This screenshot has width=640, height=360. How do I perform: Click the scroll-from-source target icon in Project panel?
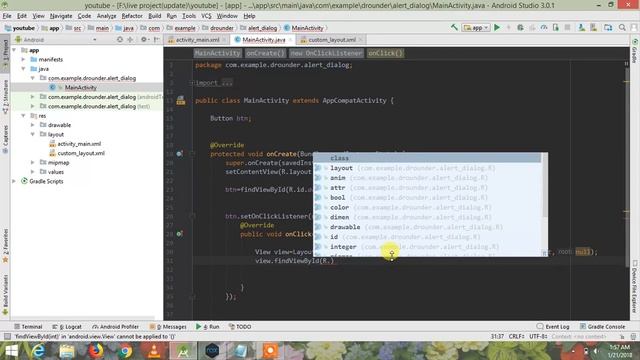120,40
